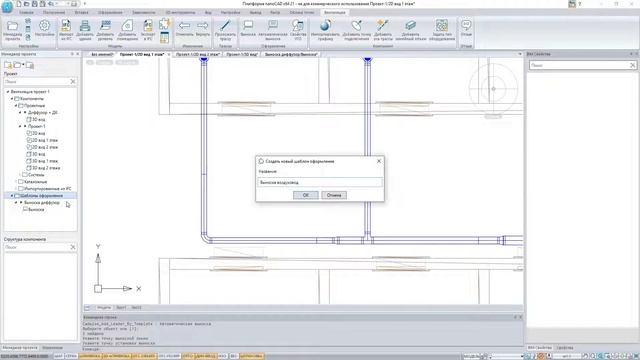This screenshot has width=640, height=360.
Task: Clear the BIM properties search with X
Action: [632, 65]
